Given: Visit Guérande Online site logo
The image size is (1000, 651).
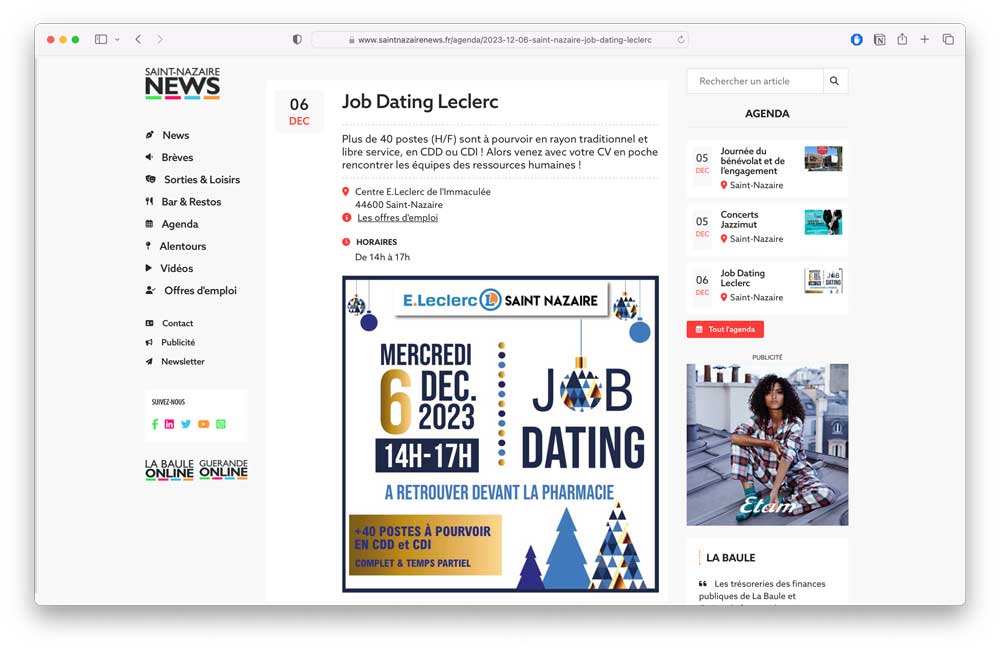Looking at the screenshot, I should point(223,469).
